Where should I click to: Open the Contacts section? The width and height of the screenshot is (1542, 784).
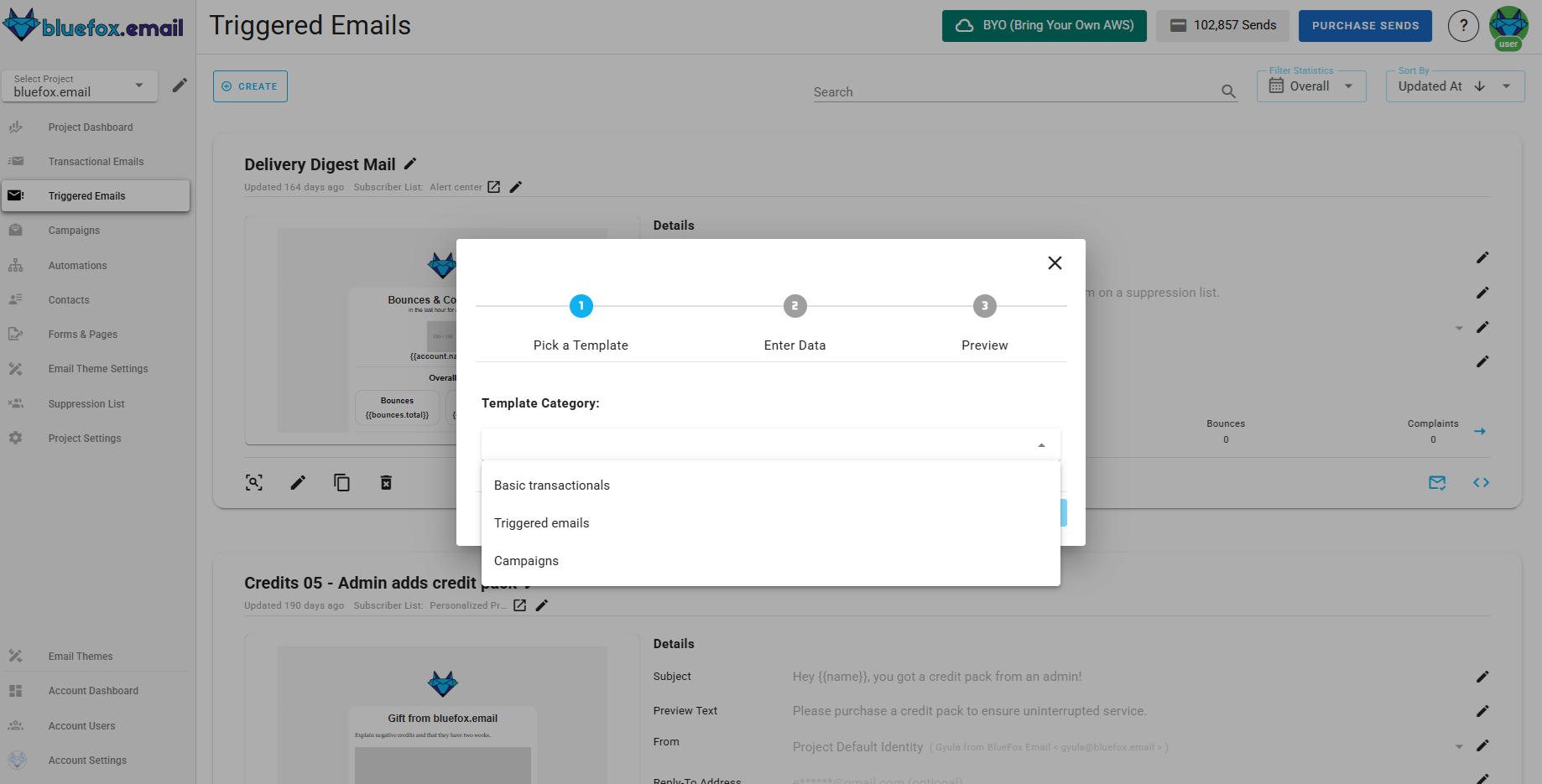(x=68, y=299)
